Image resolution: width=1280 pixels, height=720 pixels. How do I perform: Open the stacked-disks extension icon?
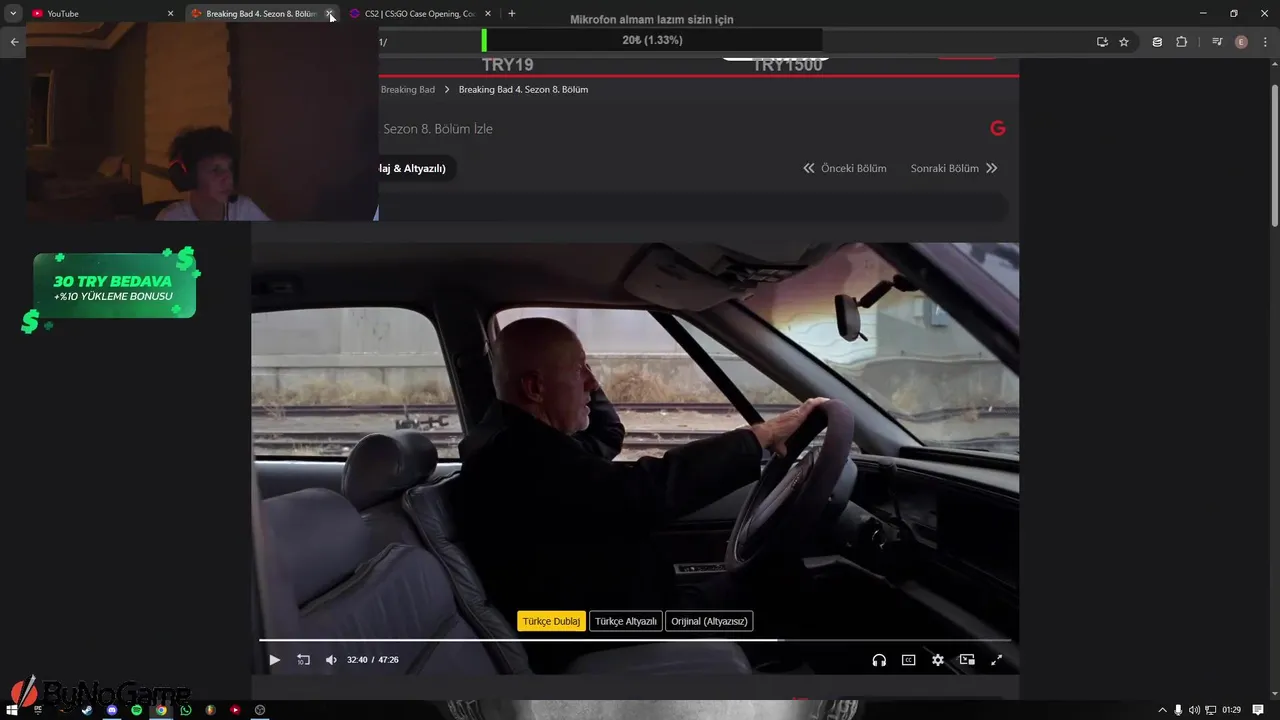click(x=1157, y=42)
